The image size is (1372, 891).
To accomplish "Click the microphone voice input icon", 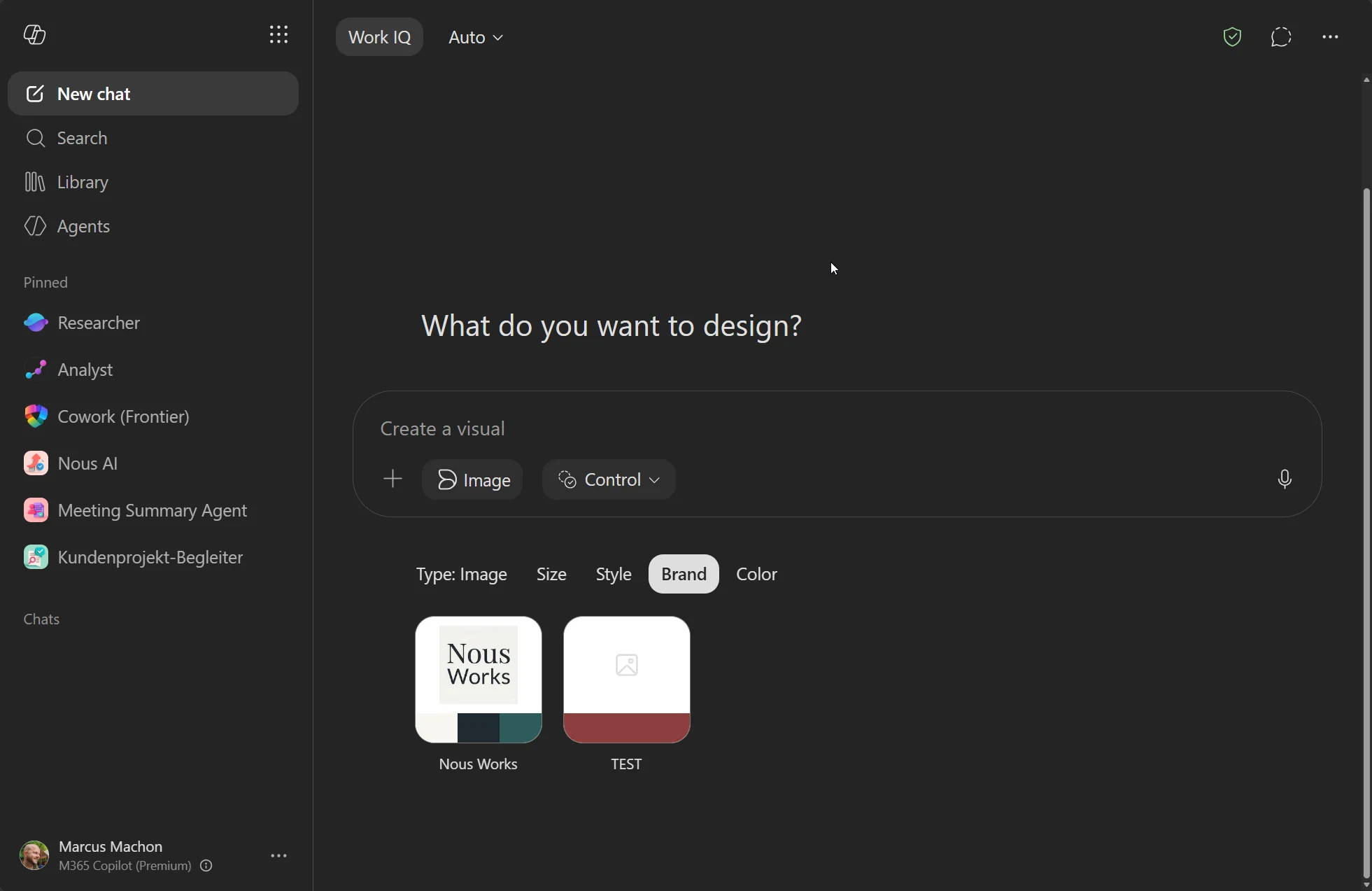I will [1285, 479].
